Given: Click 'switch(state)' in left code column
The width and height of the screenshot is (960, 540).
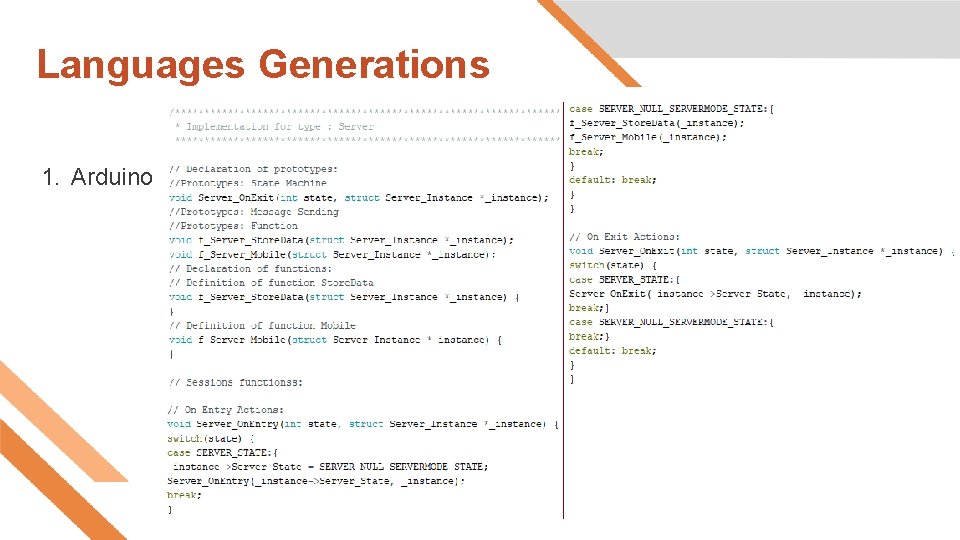Looking at the screenshot, I should 211,438.
